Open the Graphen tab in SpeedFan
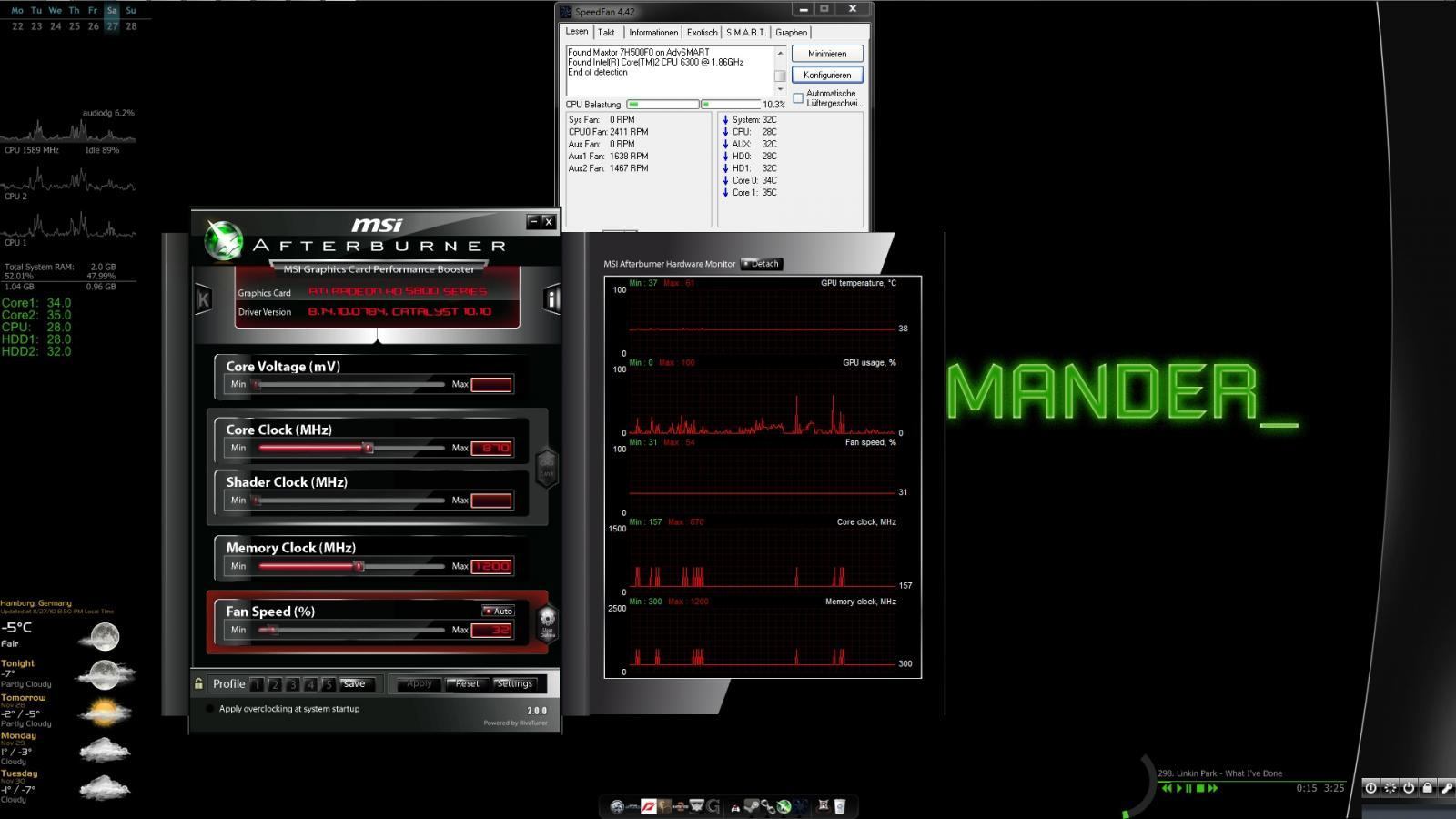Screen dimensions: 1456x819 tap(791, 33)
